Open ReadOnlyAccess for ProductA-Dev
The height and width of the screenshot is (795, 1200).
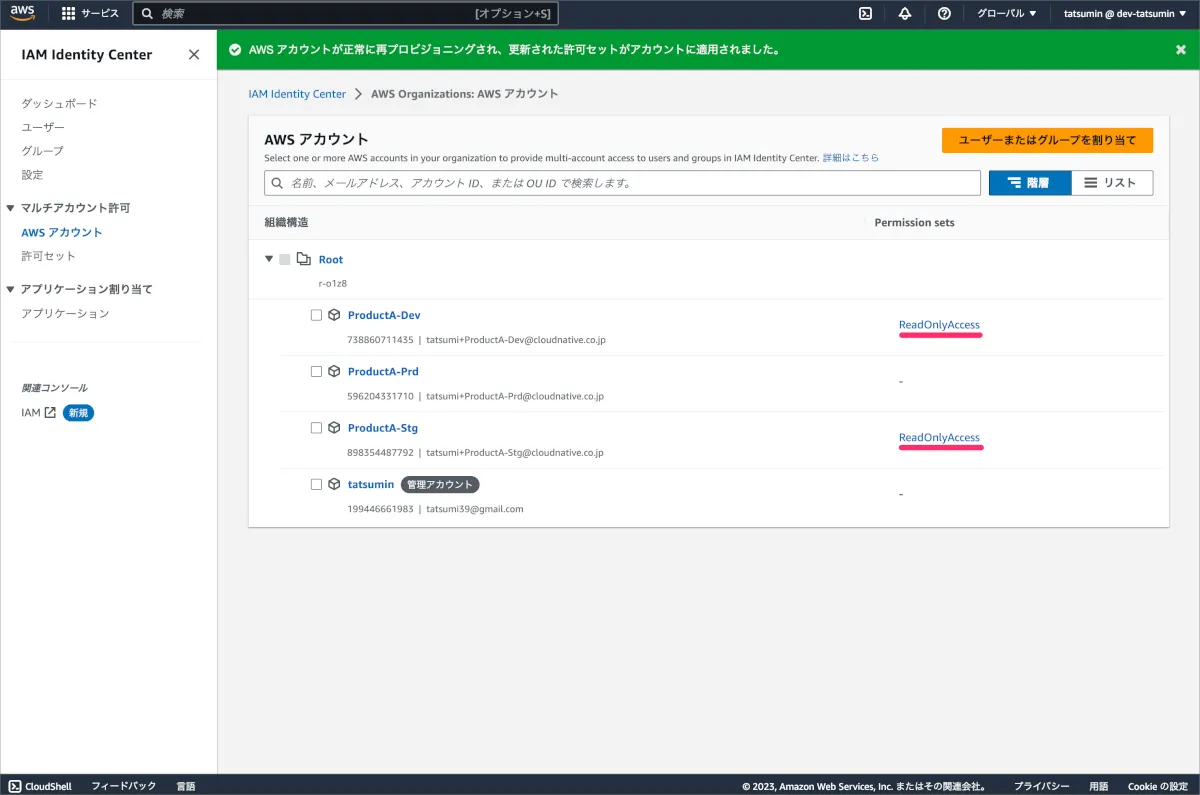(x=939, y=325)
